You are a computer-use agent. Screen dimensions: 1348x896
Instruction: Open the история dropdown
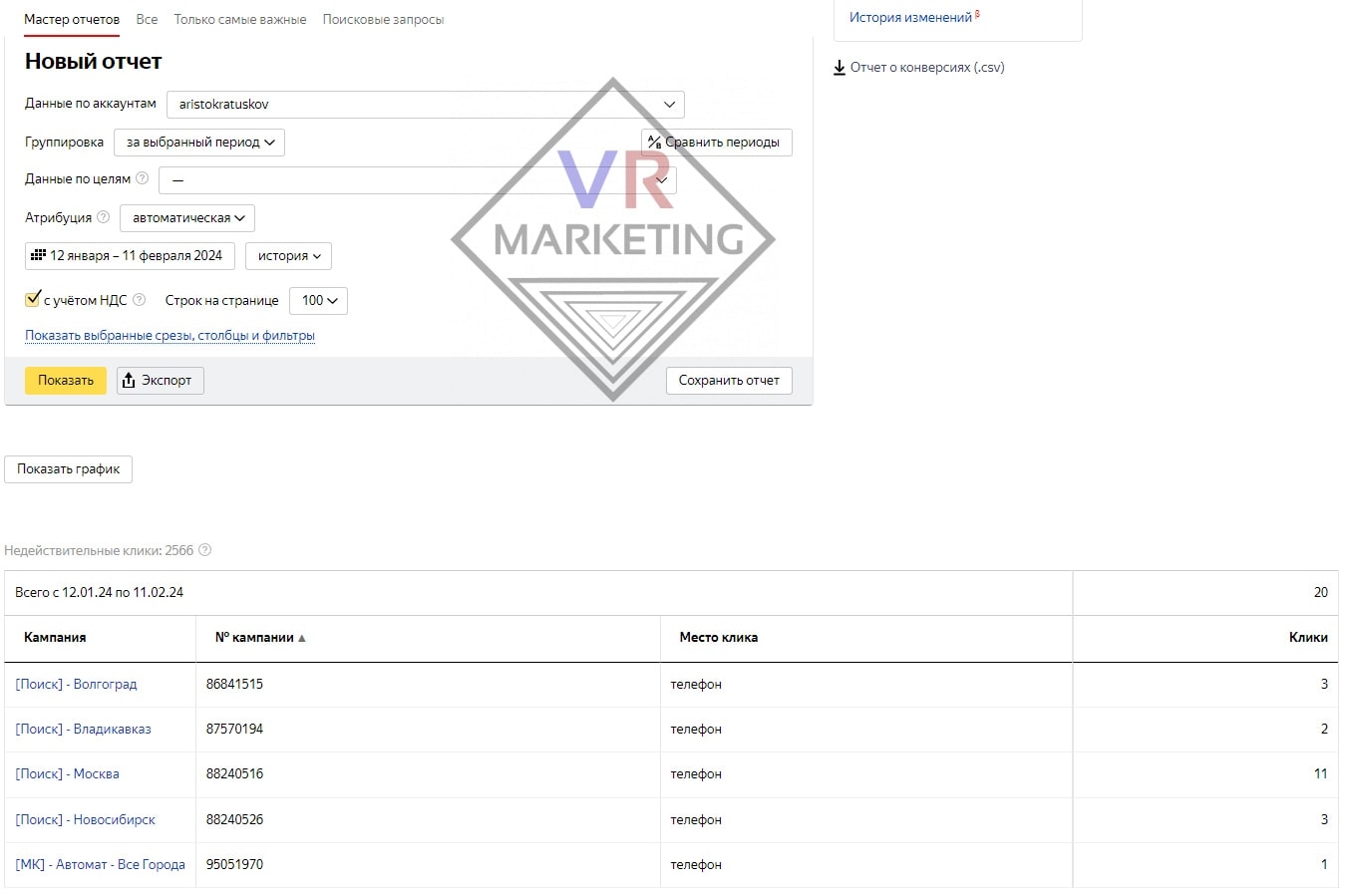[288, 256]
